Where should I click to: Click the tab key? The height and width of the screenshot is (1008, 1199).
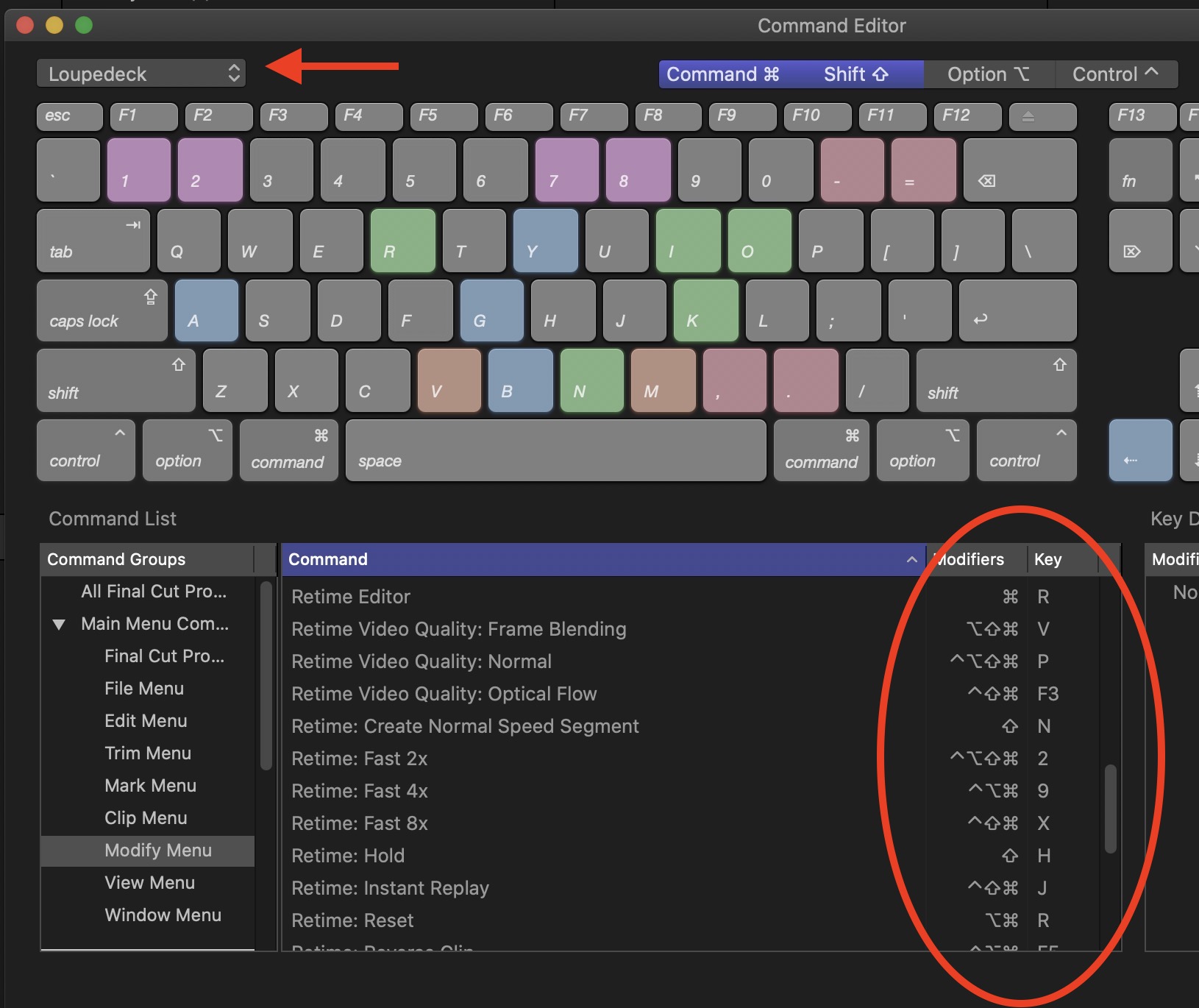pyautogui.click(x=93, y=241)
